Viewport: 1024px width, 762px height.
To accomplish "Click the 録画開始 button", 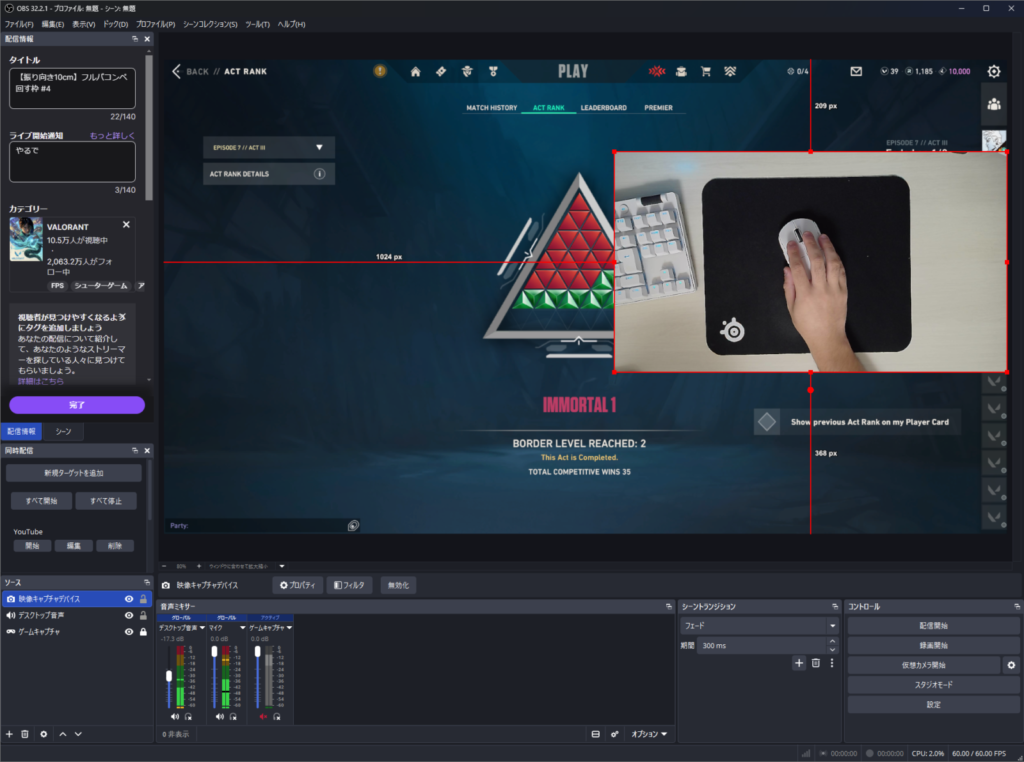I will [x=933, y=645].
